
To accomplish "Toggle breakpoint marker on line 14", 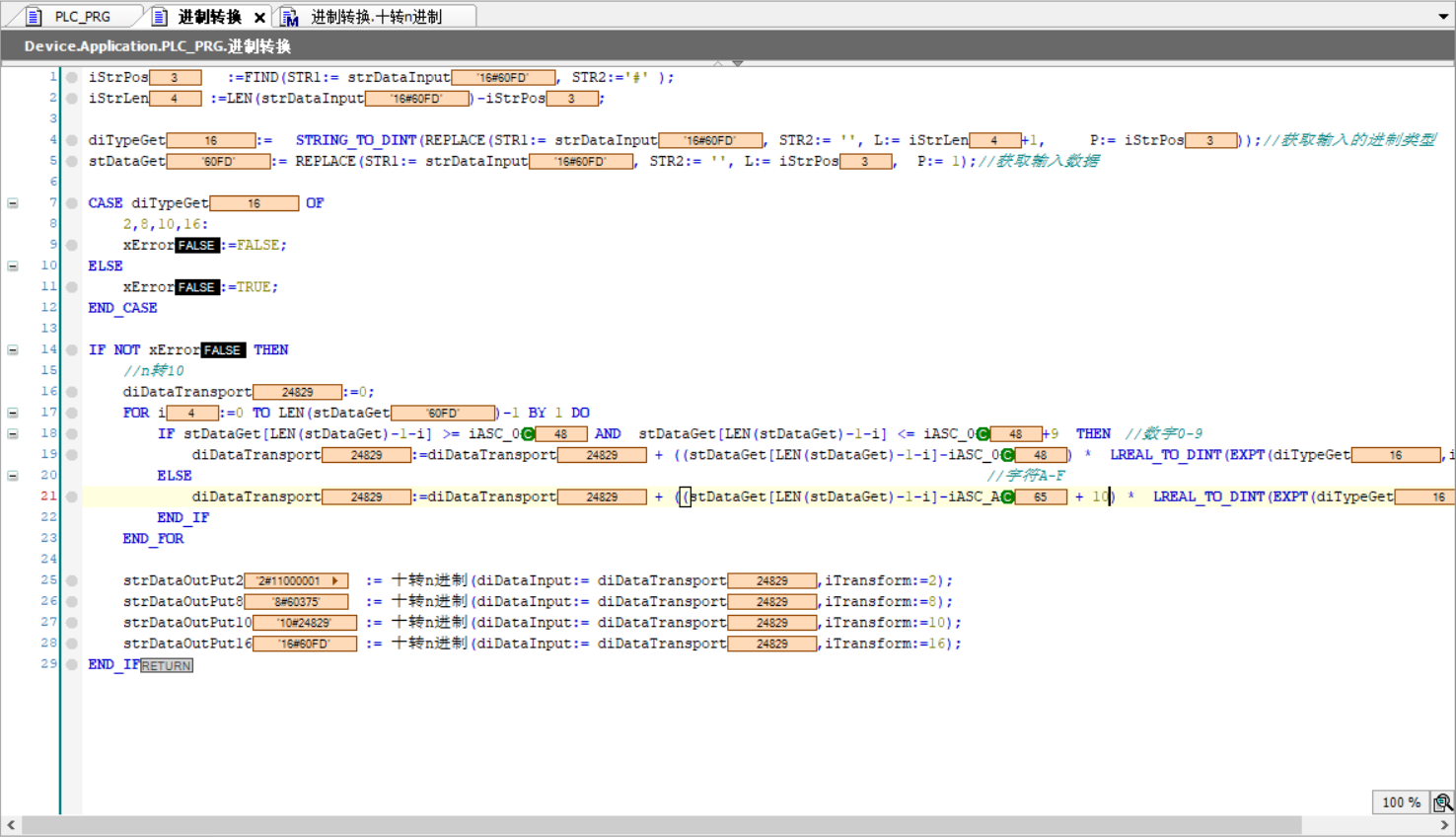I will 72,349.
